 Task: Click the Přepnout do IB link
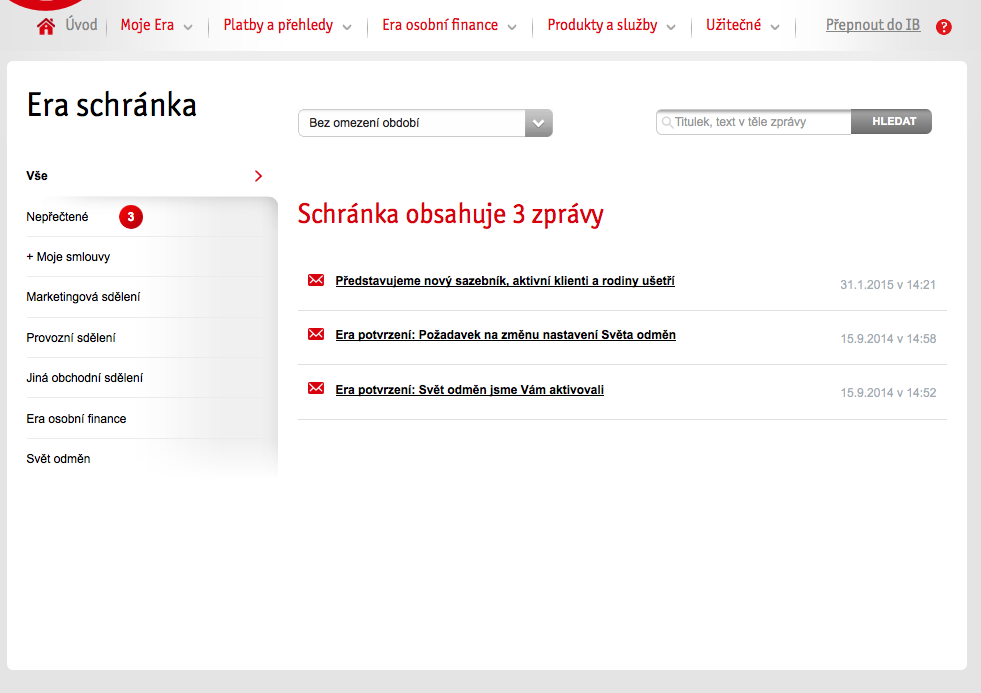click(x=873, y=25)
